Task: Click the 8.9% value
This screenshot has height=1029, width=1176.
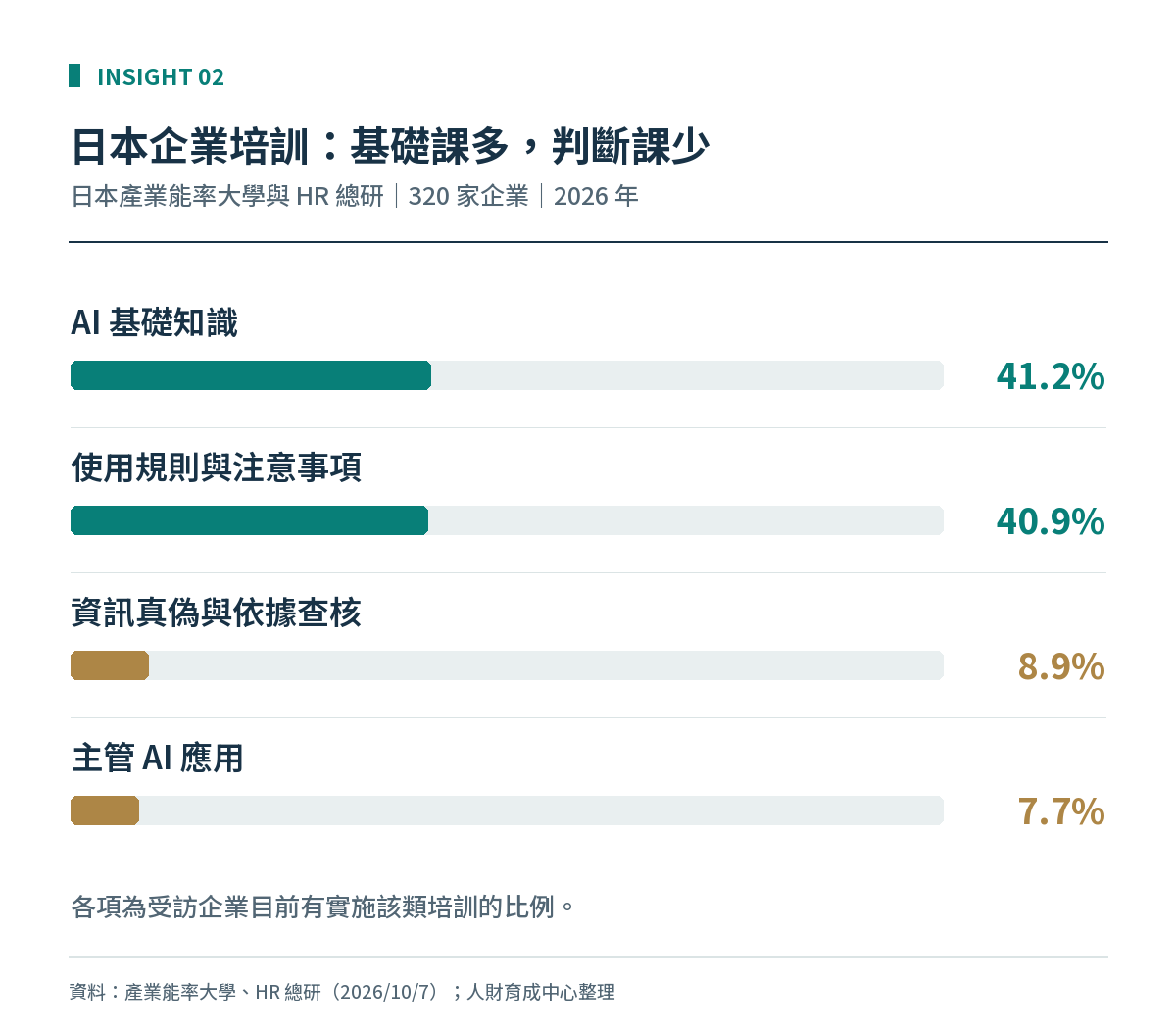Action: pyautogui.click(x=1061, y=666)
